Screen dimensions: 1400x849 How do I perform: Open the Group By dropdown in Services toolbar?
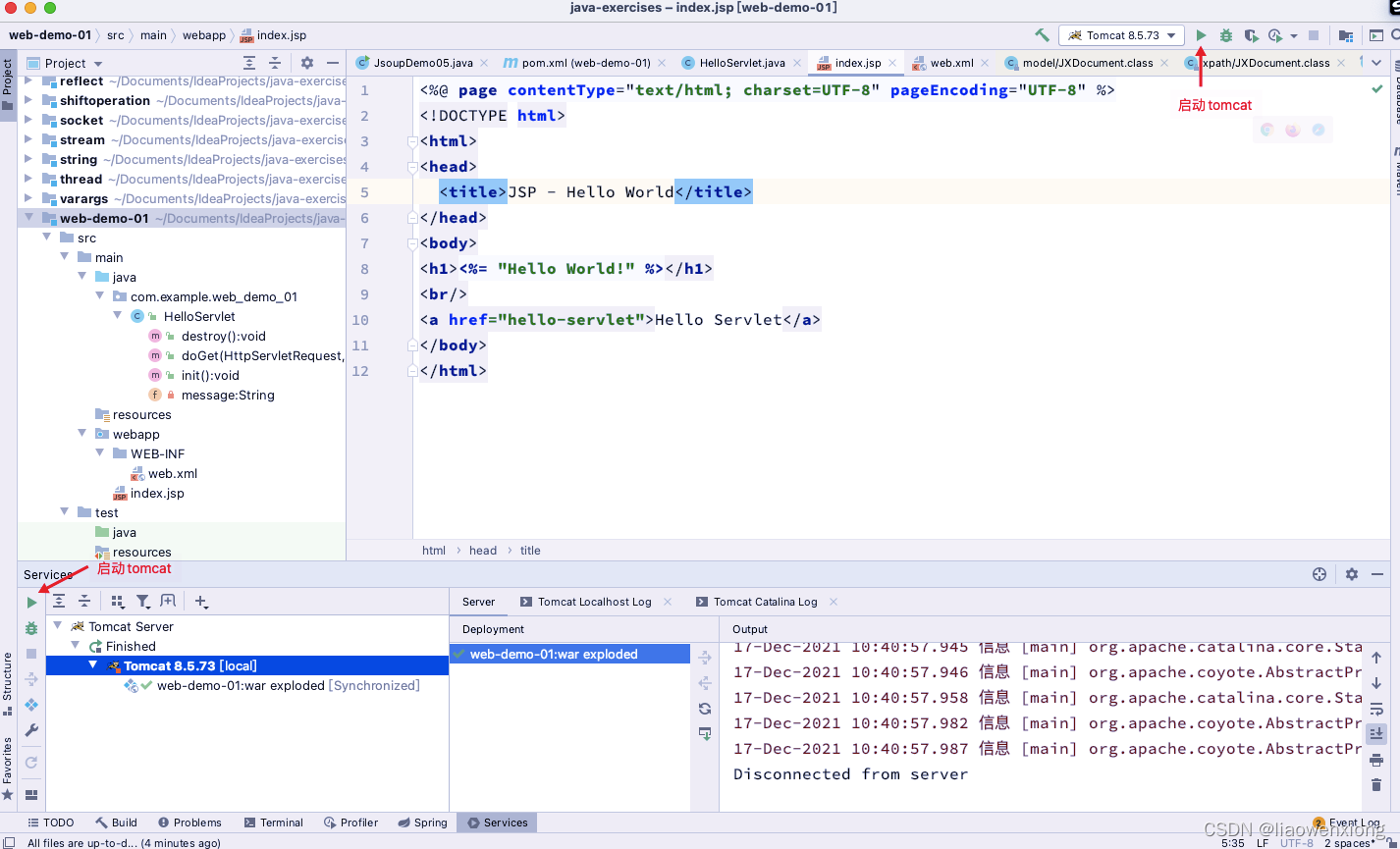(118, 602)
